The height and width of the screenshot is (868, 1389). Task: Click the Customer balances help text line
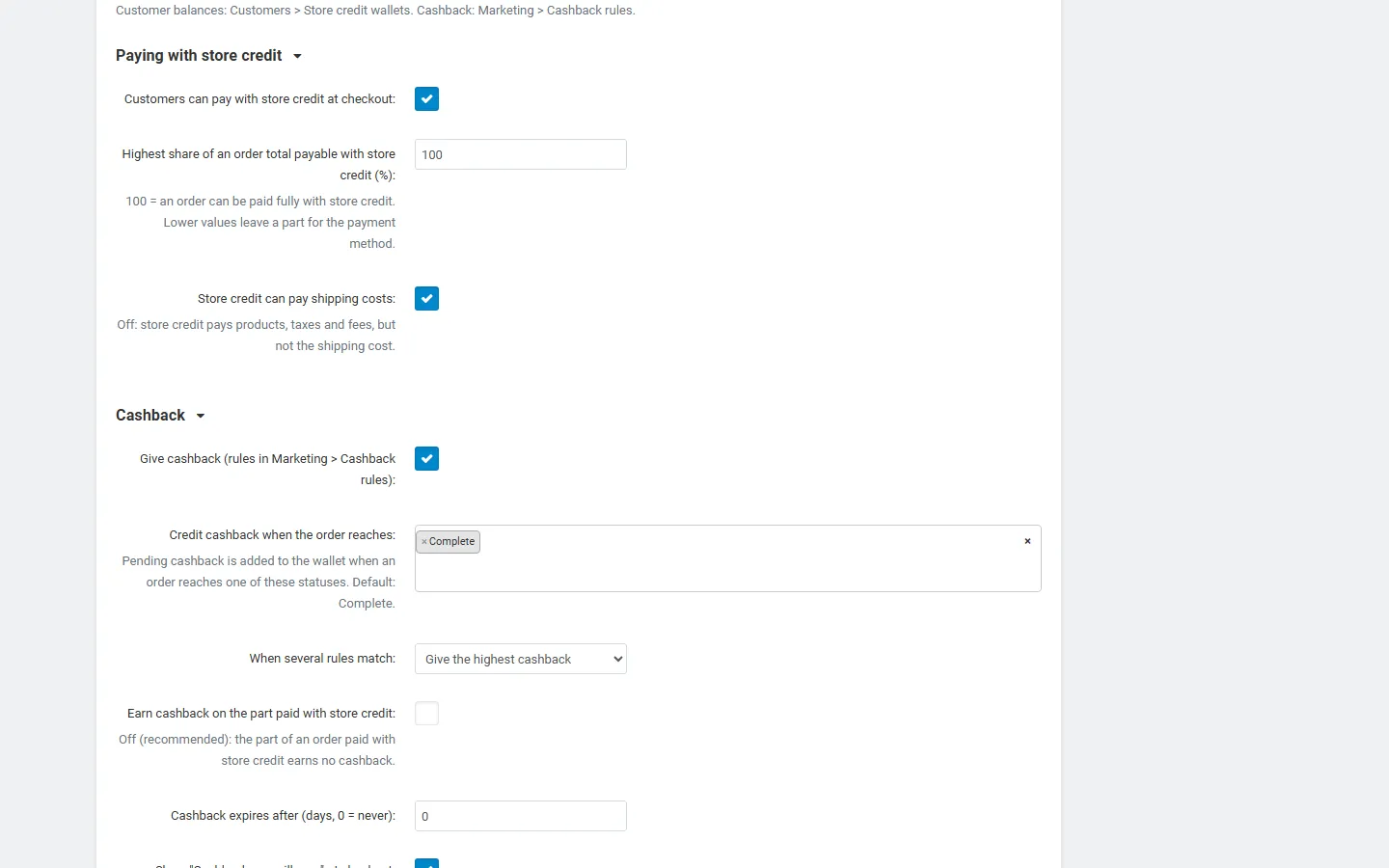tap(375, 11)
